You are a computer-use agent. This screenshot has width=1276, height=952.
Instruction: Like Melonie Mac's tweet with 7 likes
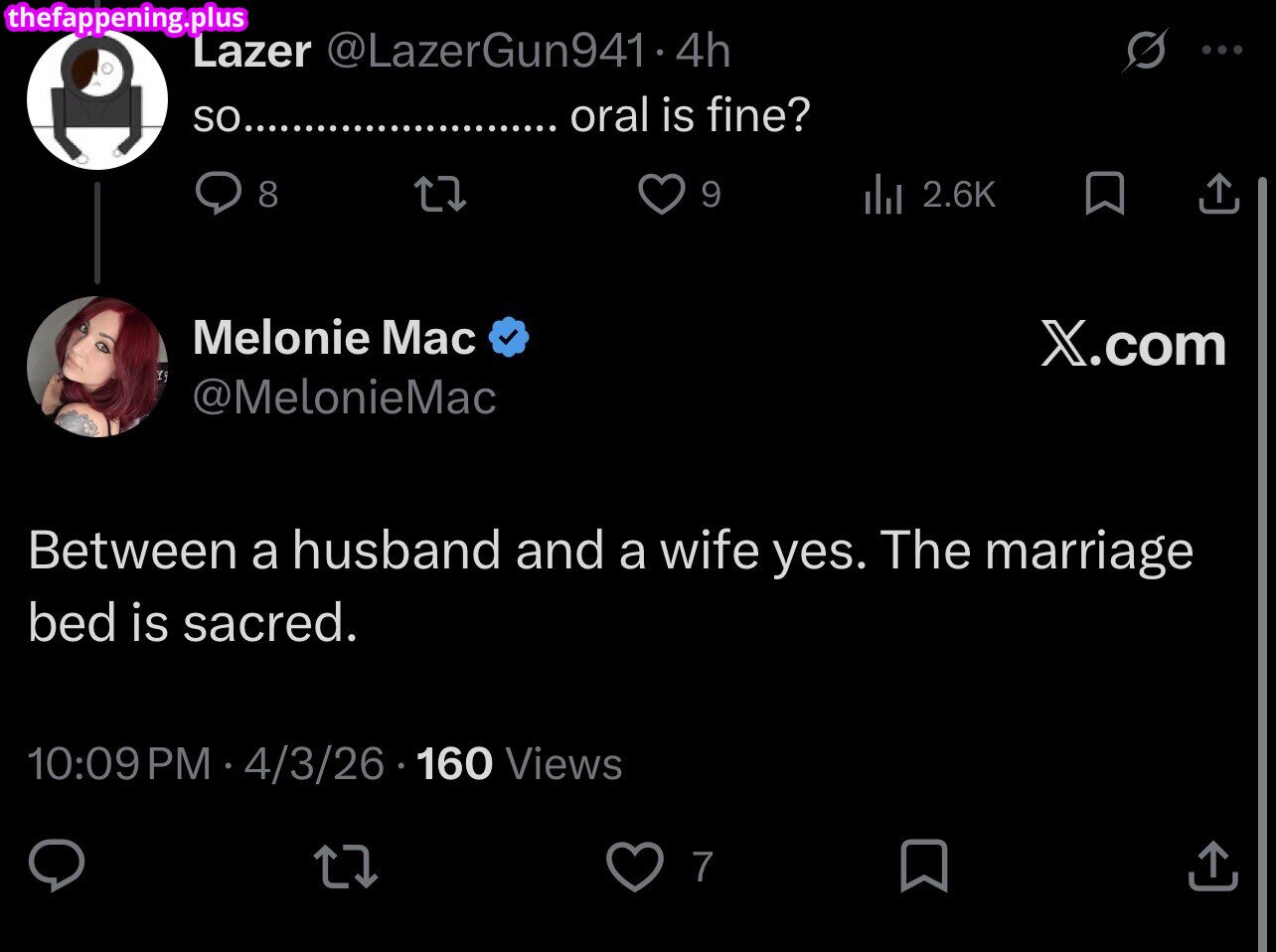636,866
